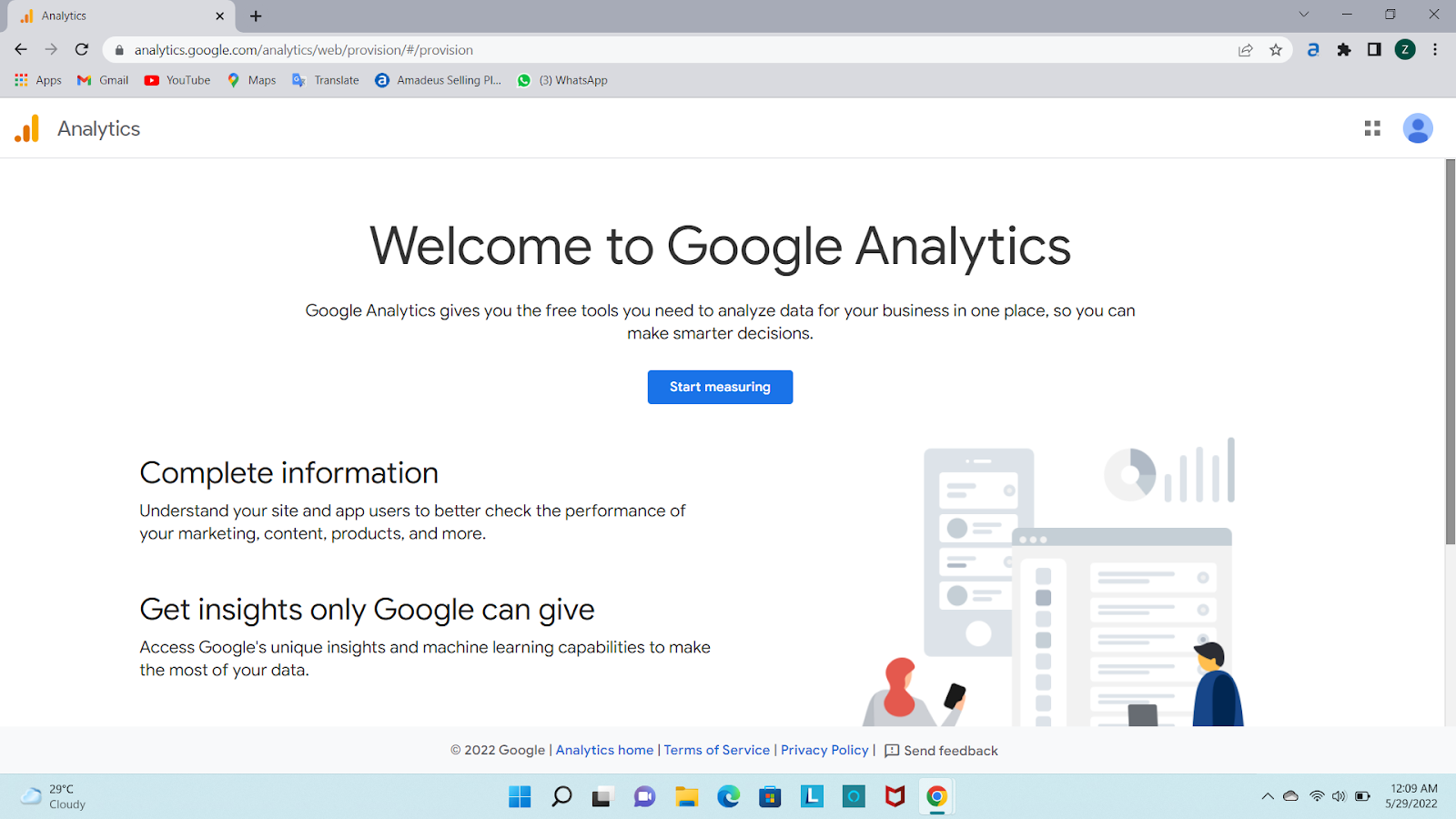The height and width of the screenshot is (819, 1456).
Task: Go forward to the next page
Action: point(51,50)
